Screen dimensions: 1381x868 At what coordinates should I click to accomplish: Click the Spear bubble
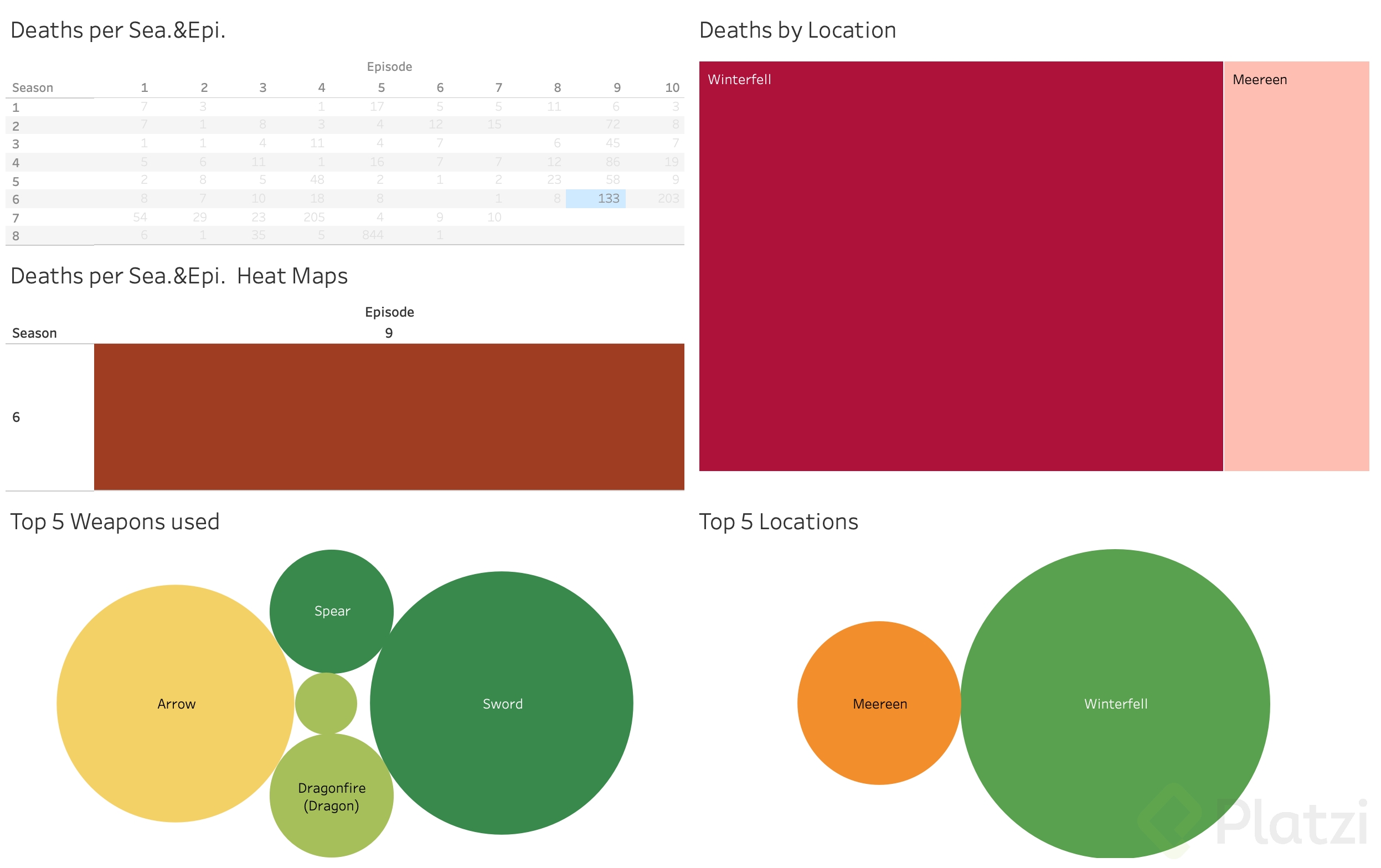click(332, 611)
